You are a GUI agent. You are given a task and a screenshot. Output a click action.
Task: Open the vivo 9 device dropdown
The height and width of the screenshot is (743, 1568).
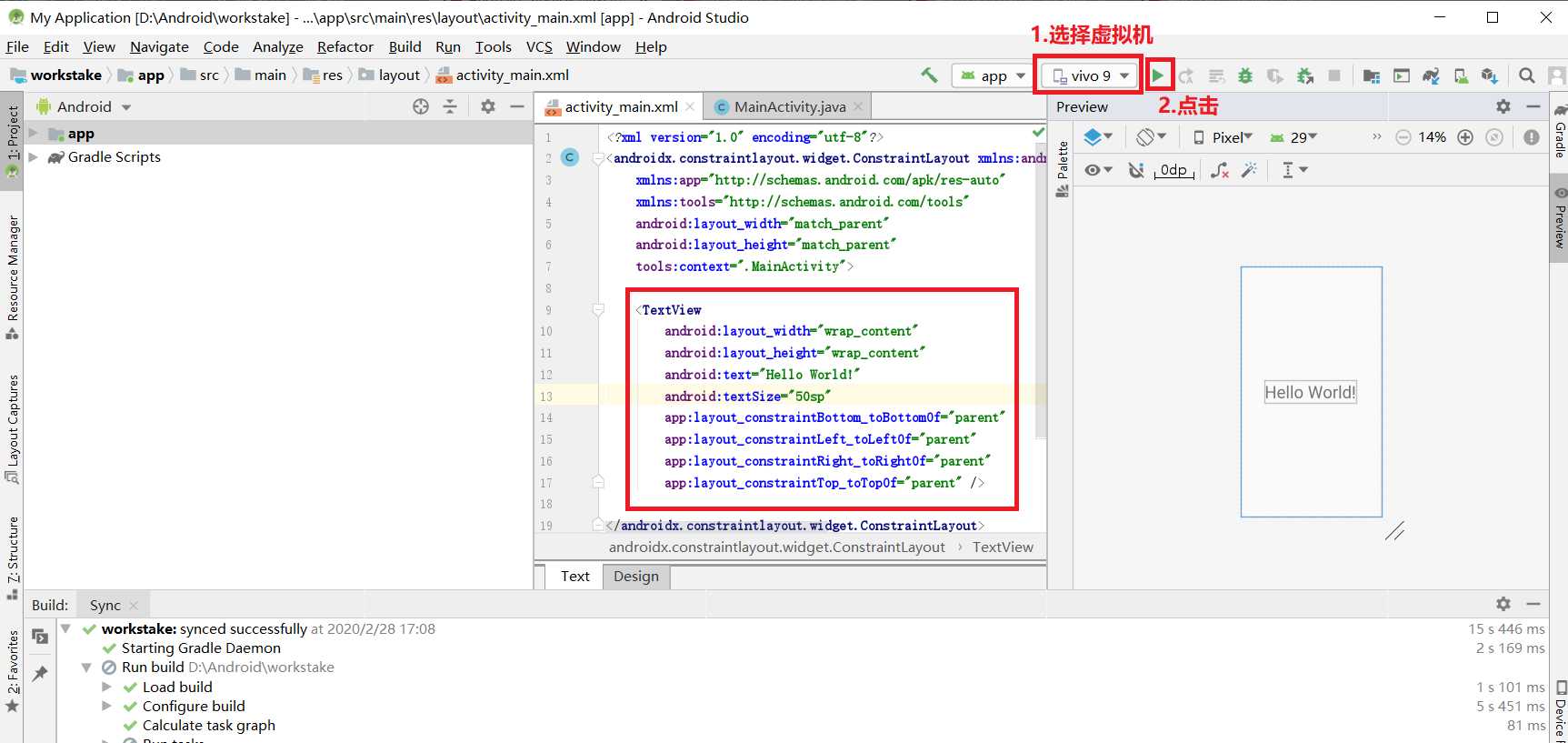(x=1090, y=75)
